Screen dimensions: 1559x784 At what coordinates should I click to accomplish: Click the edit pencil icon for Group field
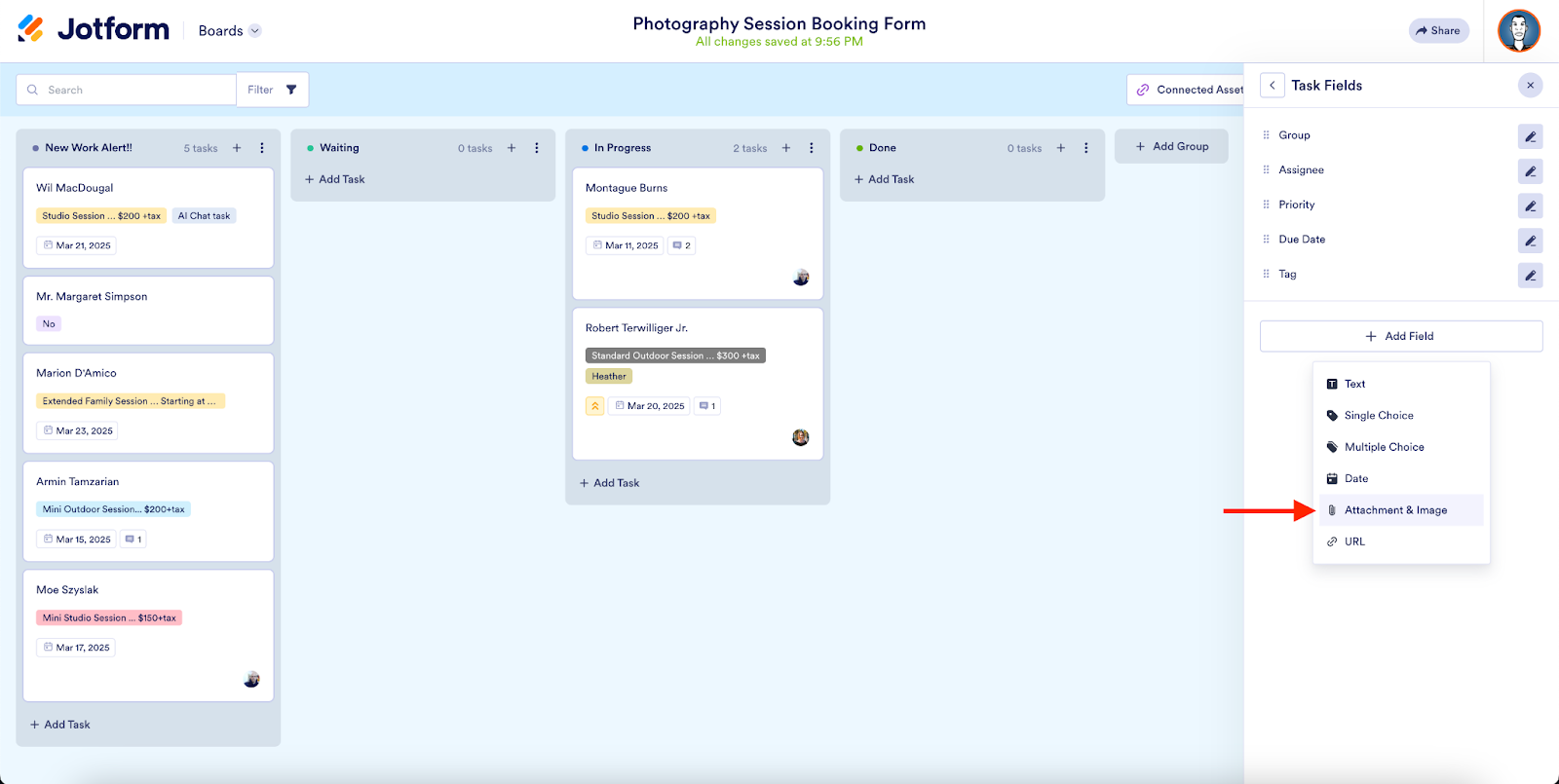1530,136
